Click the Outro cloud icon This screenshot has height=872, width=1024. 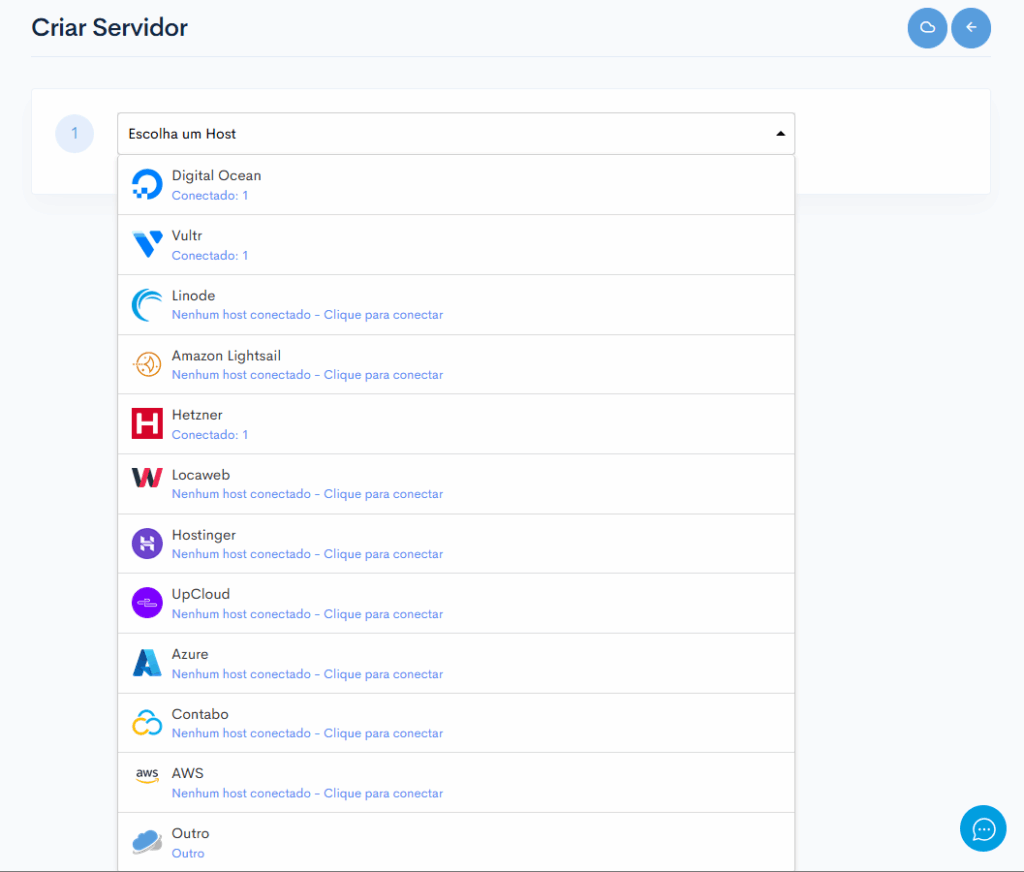tap(147, 841)
